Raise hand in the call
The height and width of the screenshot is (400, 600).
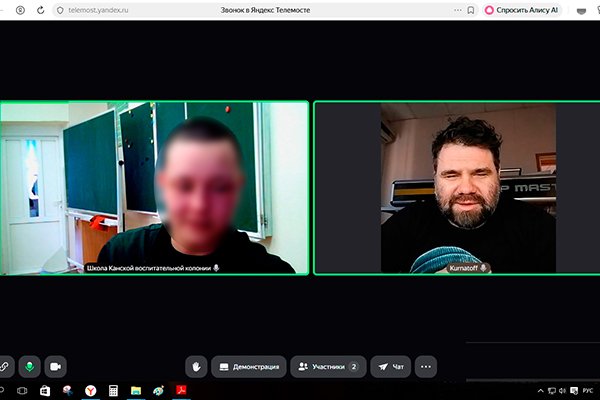pyautogui.click(x=198, y=367)
